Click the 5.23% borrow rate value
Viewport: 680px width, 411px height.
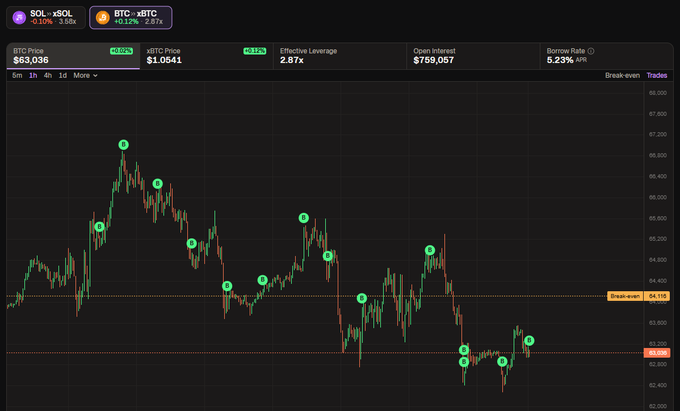tap(560, 60)
